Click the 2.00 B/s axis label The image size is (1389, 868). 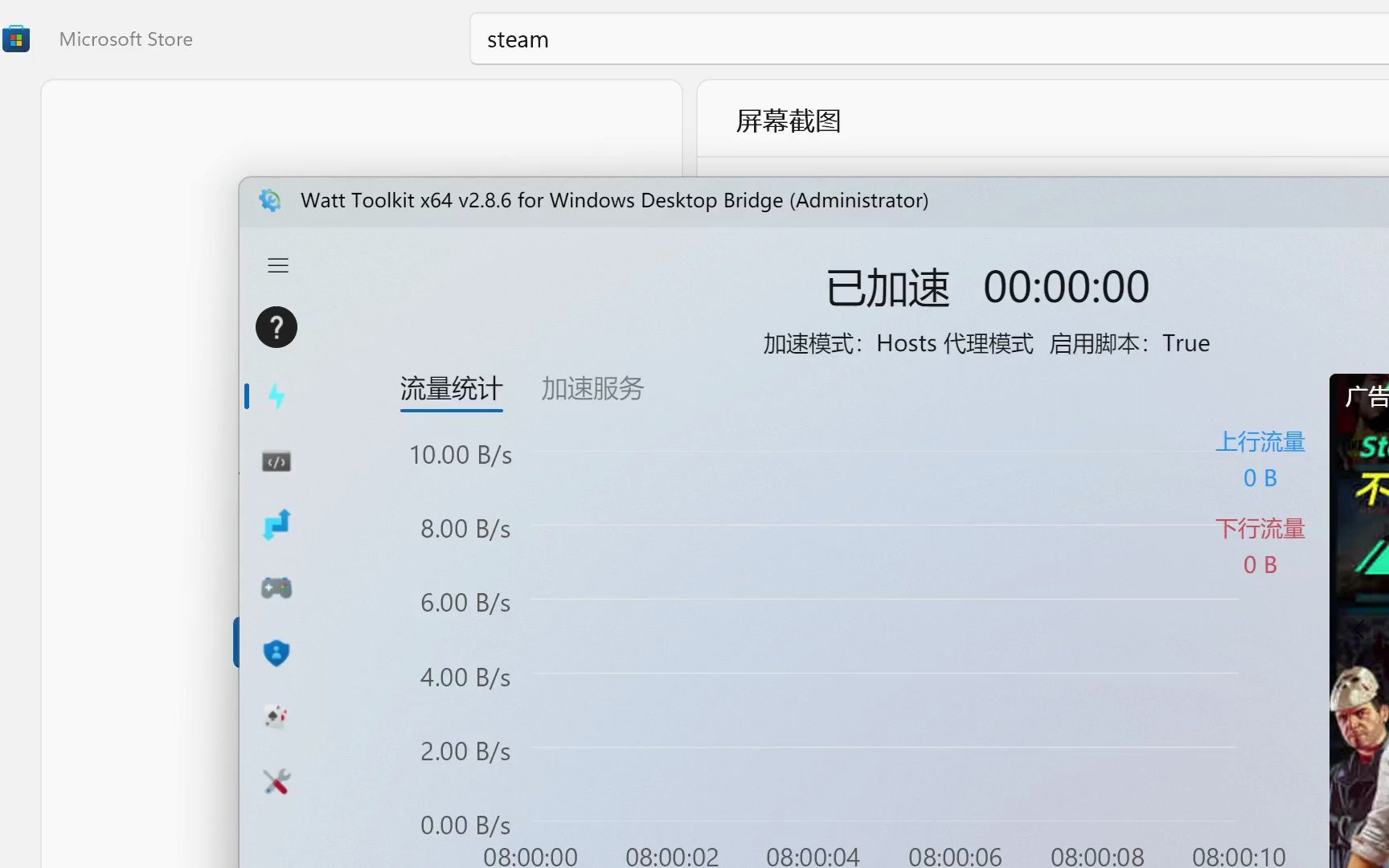[465, 751]
